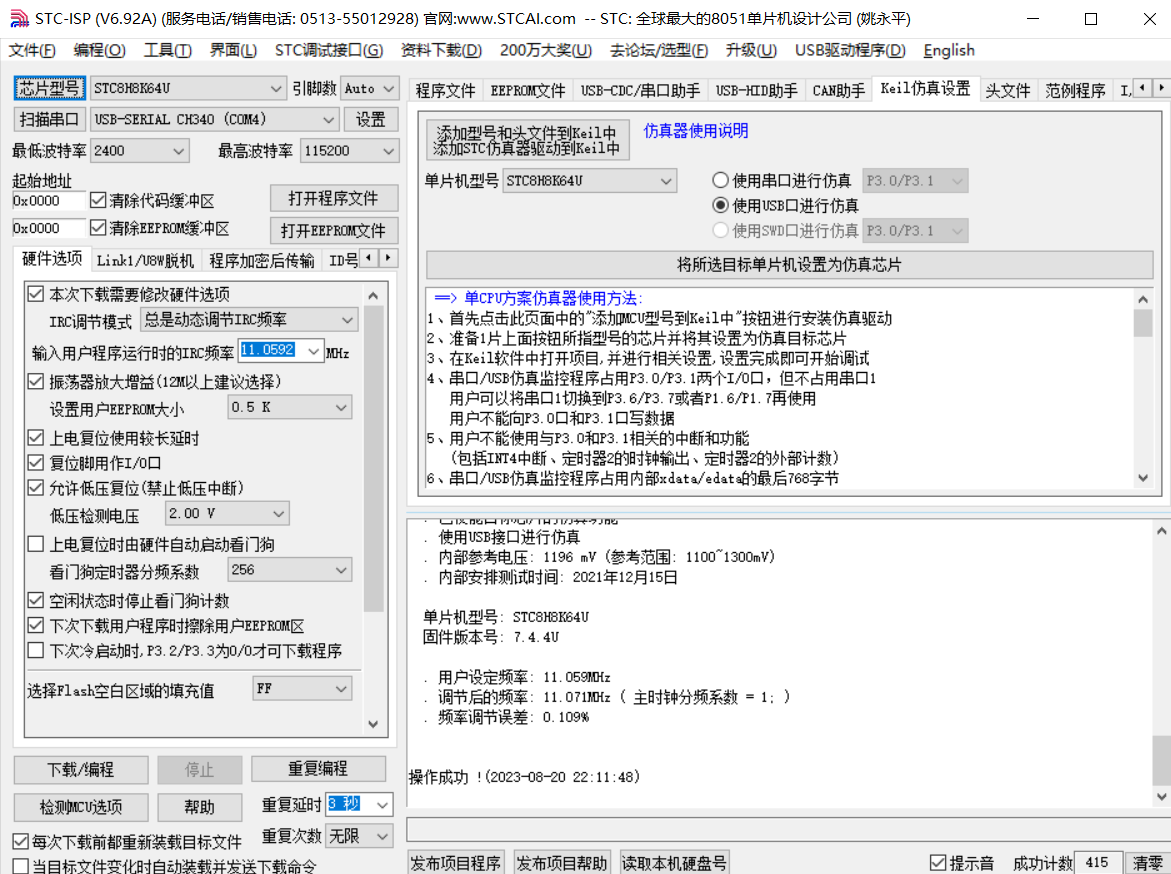Open the 工具(T) menu

pos(167,50)
